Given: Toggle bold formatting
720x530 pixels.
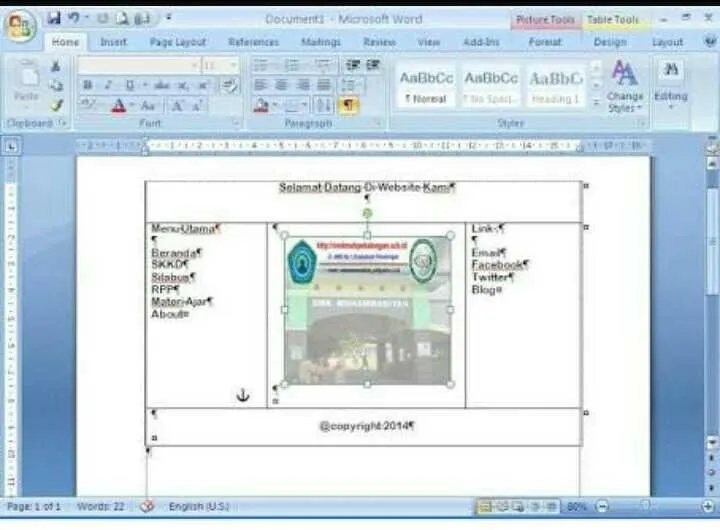Looking at the screenshot, I should [87, 85].
